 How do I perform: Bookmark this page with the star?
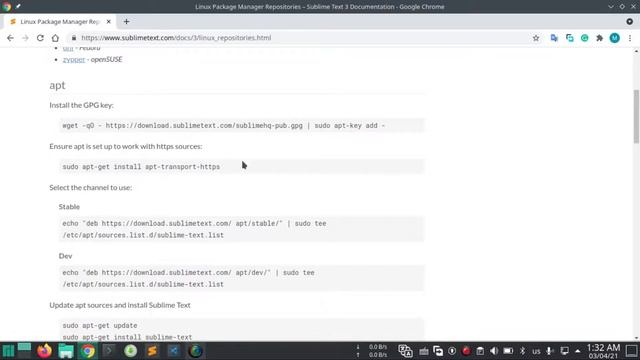(x=536, y=38)
